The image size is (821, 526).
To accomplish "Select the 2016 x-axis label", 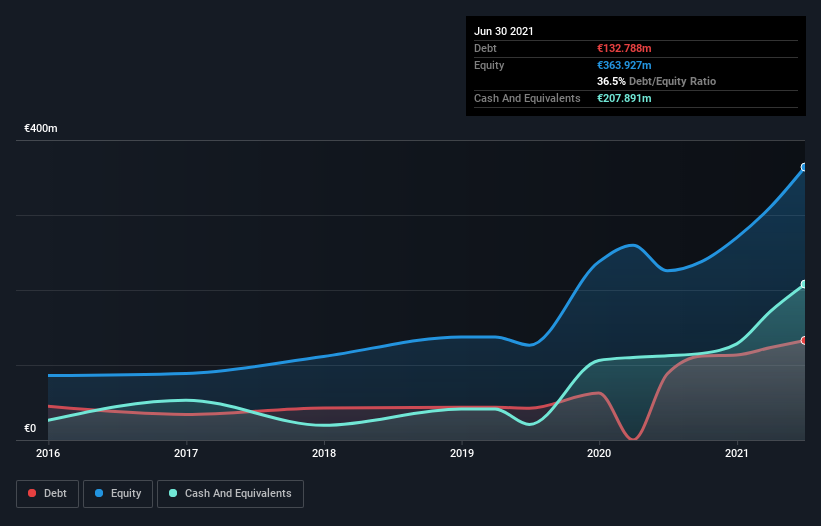I will 48,453.
